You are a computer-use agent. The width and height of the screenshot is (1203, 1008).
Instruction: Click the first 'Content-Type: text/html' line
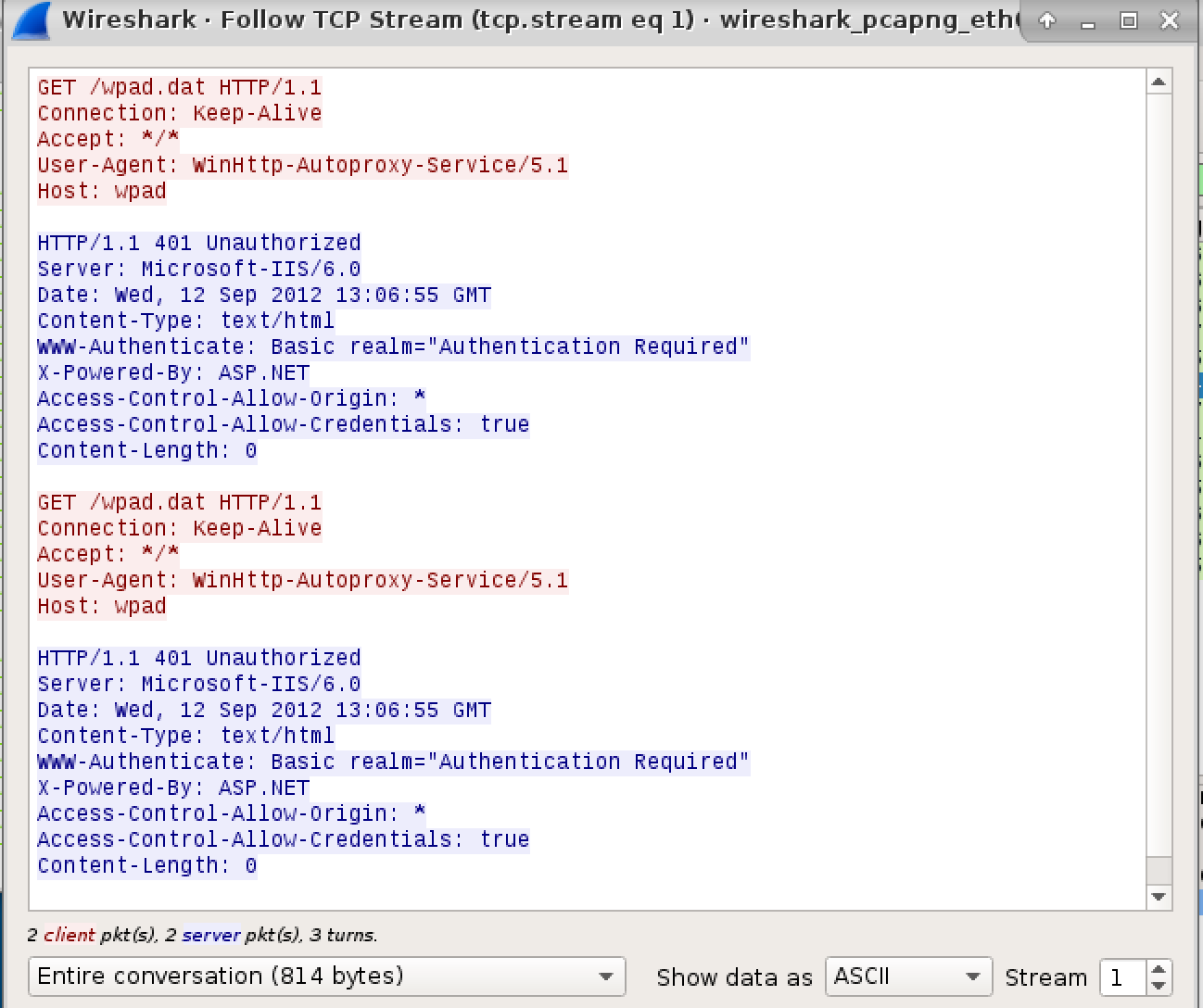coord(185,321)
